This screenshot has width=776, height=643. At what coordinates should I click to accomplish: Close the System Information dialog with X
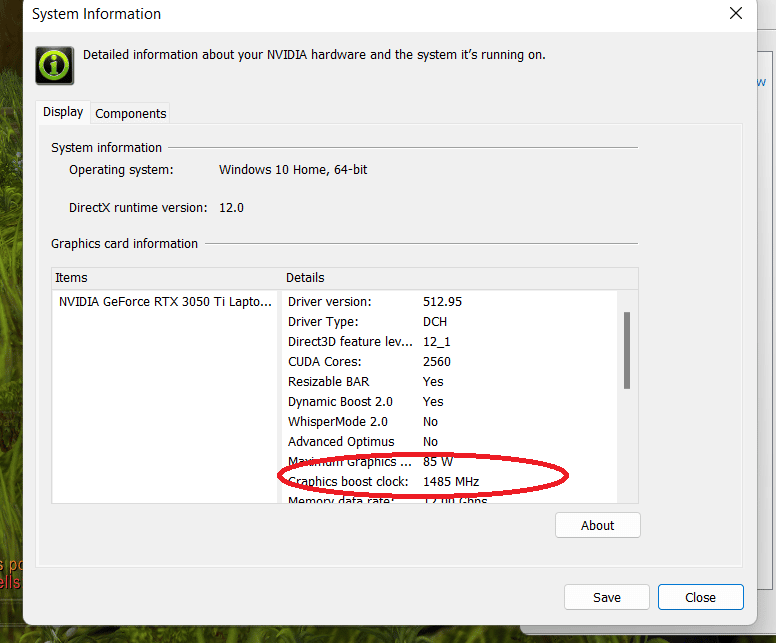coord(735,13)
